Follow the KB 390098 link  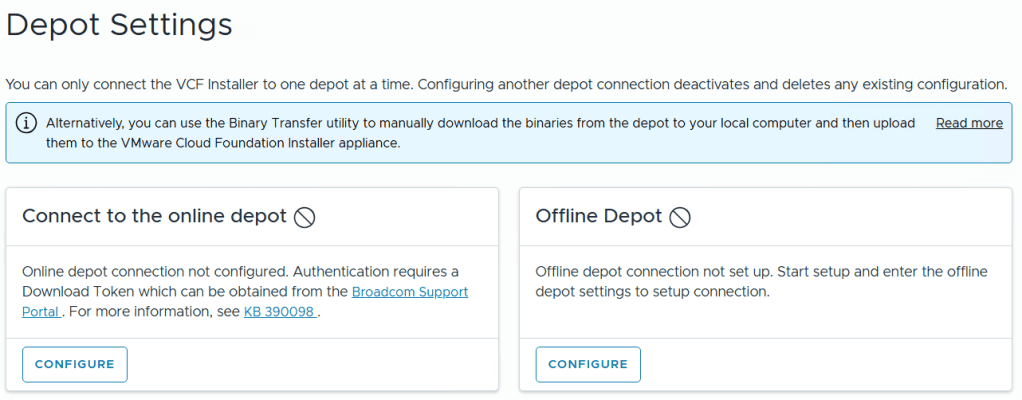coord(279,312)
